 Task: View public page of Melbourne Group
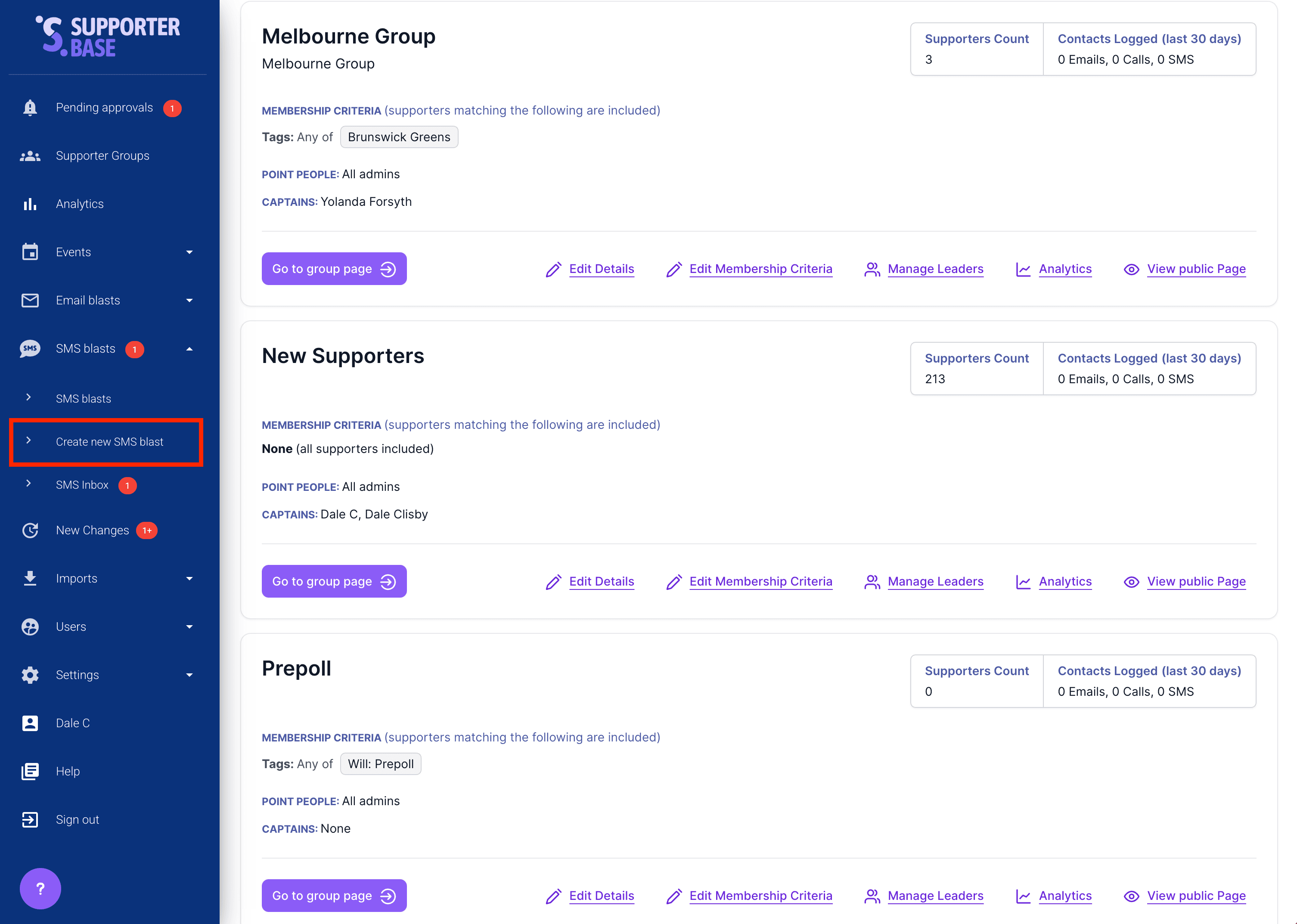[1196, 269]
